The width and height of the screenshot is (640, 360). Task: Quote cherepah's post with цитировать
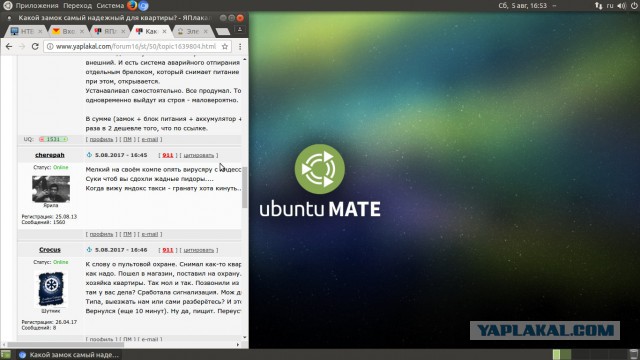[199, 155]
